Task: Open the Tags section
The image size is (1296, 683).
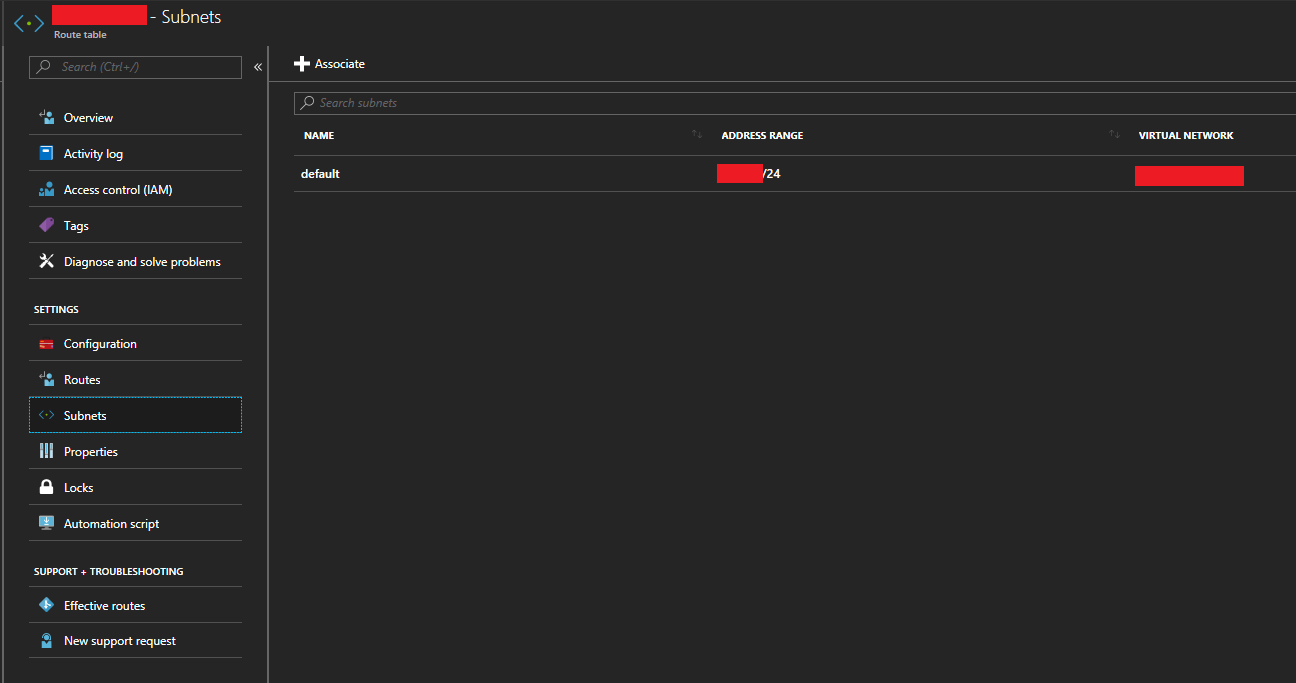Action: (135, 225)
